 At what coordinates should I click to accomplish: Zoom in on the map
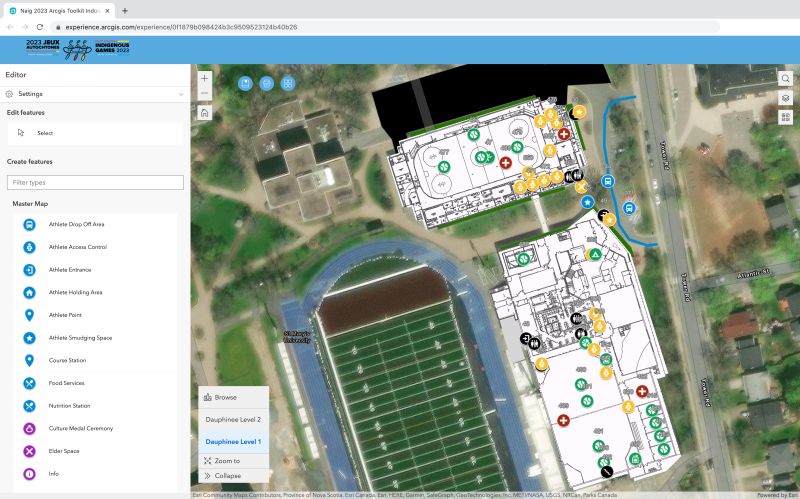[204, 77]
